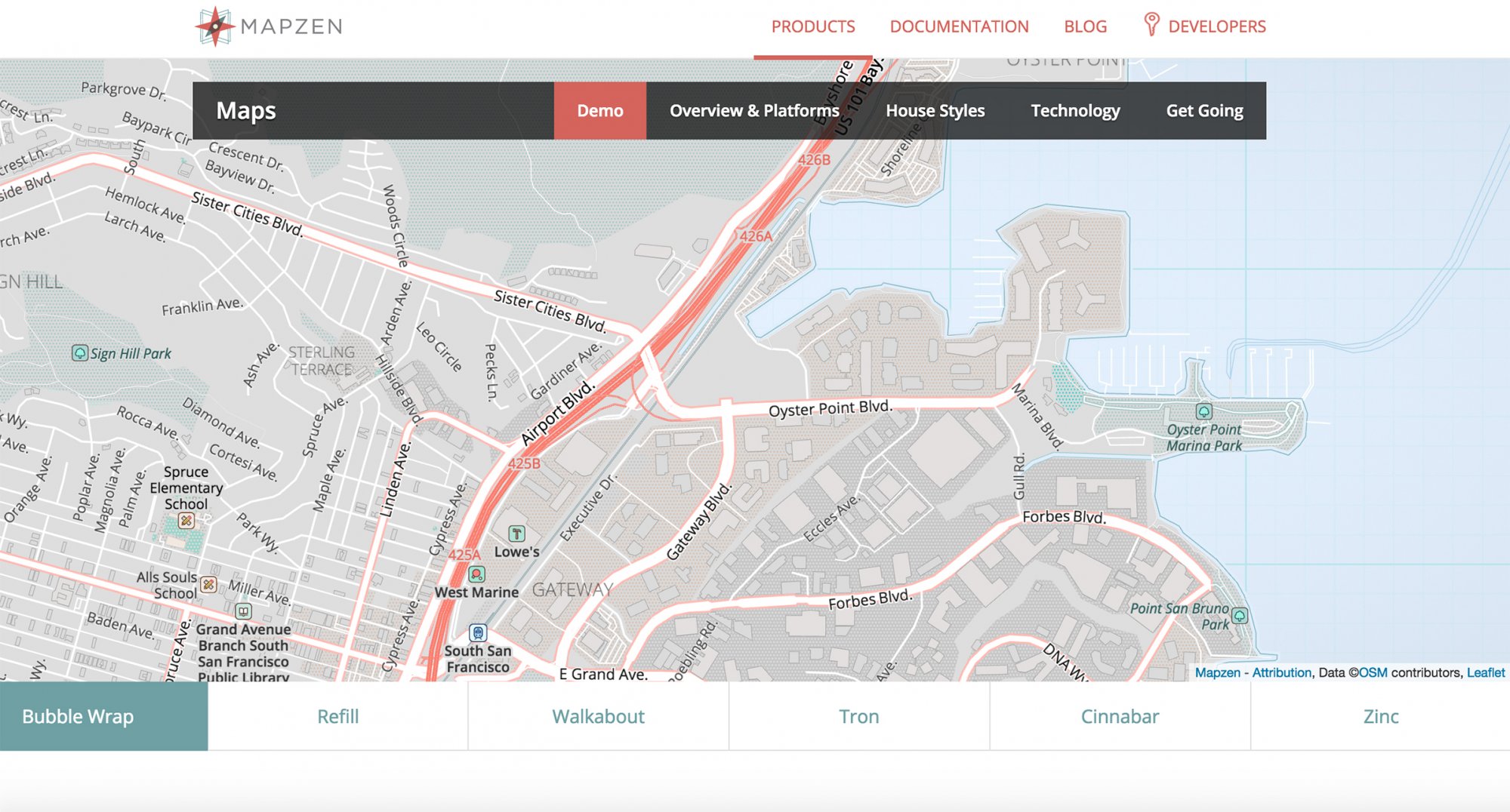Switch to the Refill map style
The width and height of the screenshot is (1510, 812).
337,716
